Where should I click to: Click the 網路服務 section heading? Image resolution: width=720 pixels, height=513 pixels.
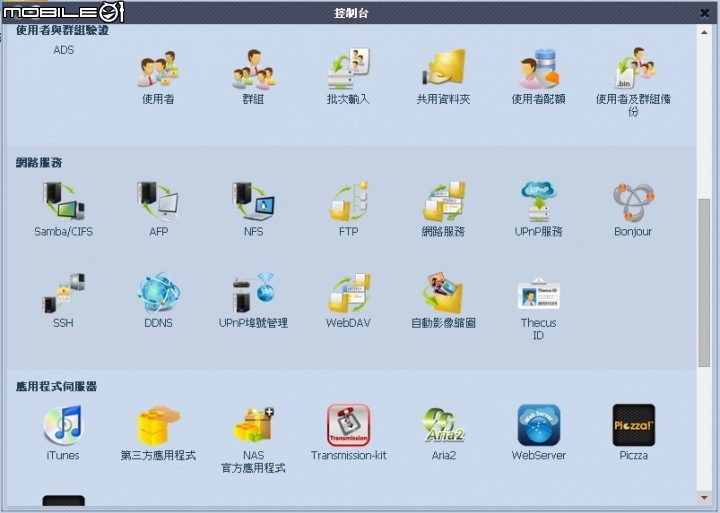[39, 163]
